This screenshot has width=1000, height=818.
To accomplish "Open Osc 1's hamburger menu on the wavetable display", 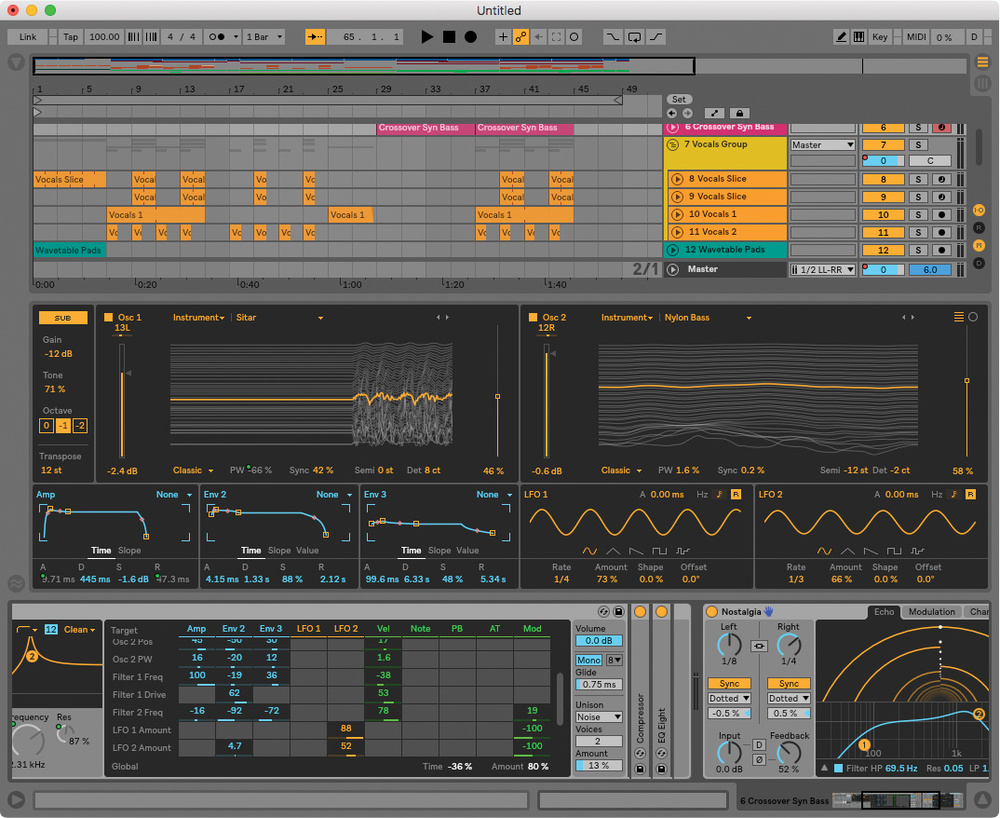I will tap(958, 317).
